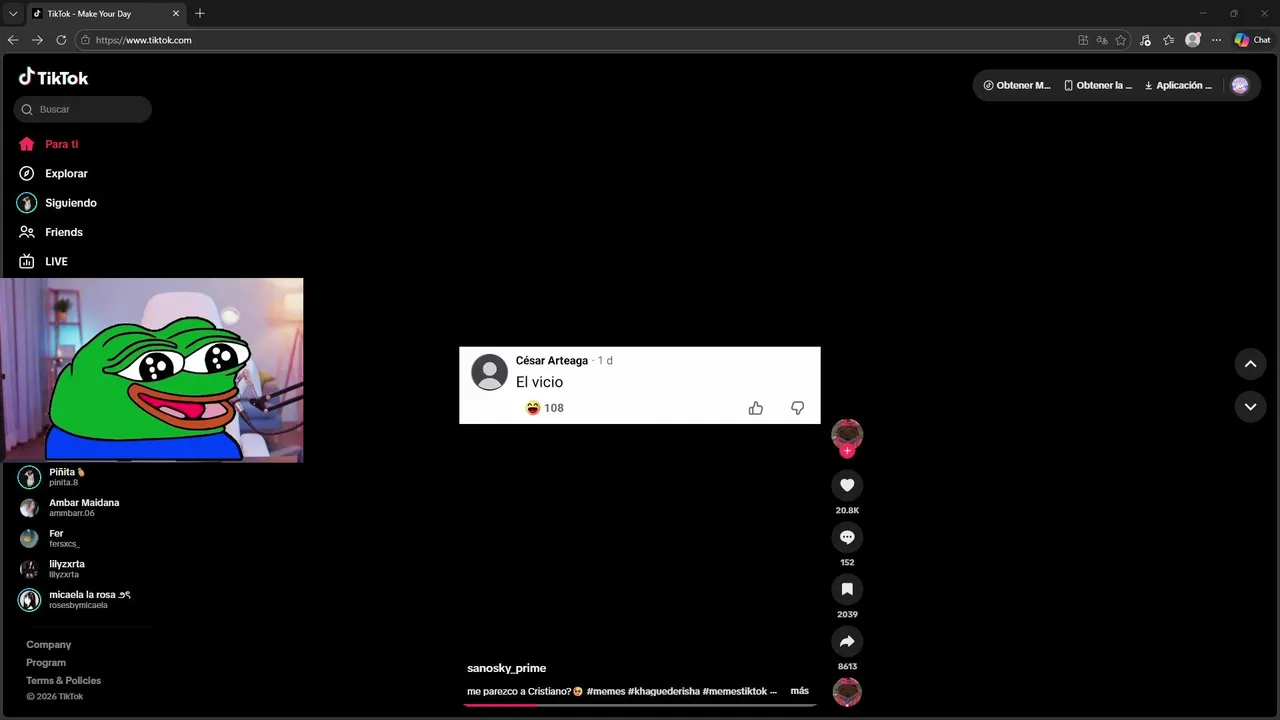The image size is (1280, 720).
Task: Open the Friends section
Action: point(51,232)
